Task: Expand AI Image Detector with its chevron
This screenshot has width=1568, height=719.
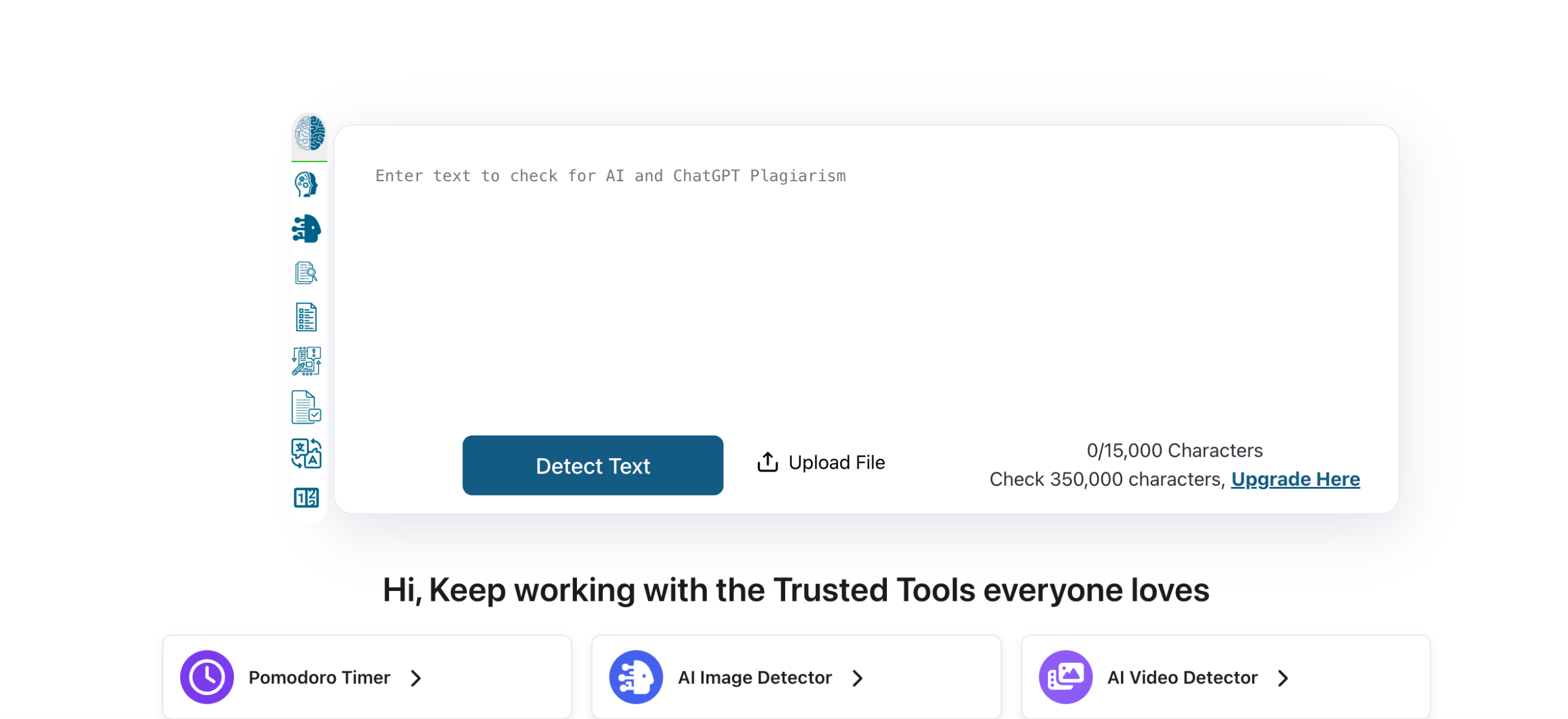Action: (x=857, y=678)
